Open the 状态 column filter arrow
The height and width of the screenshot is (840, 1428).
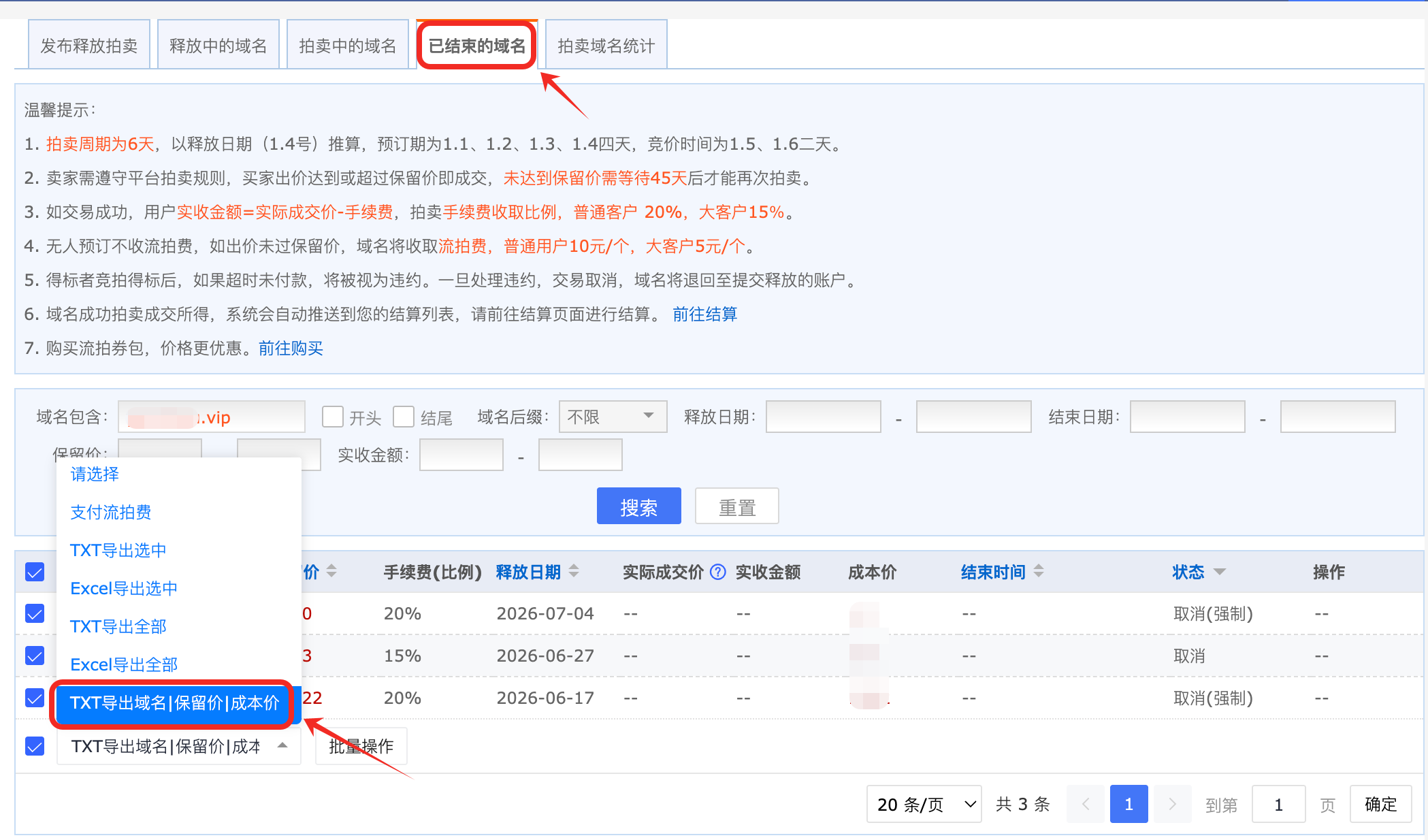[x=1220, y=572]
